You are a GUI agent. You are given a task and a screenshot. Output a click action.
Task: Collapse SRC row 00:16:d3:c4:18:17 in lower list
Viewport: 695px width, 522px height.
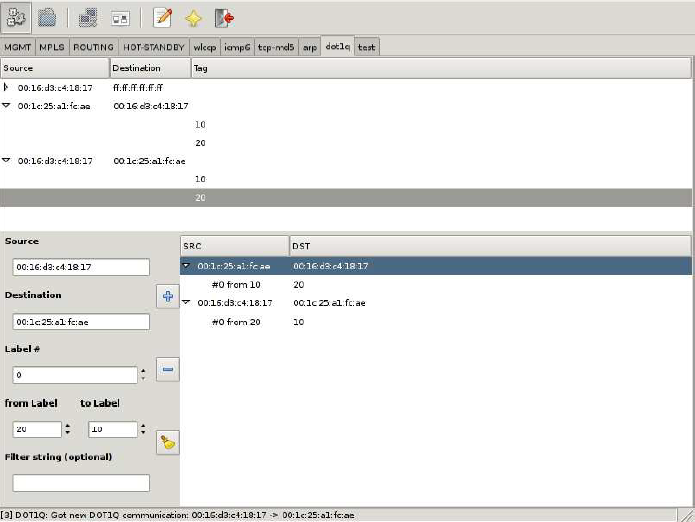click(186, 302)
